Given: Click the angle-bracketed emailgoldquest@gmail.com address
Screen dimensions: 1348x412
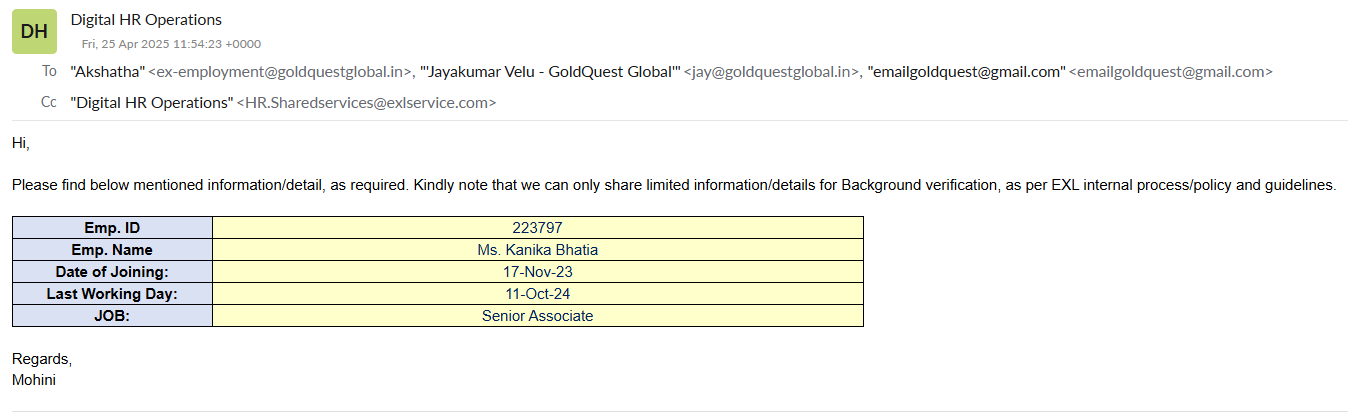Looking at the screenshot, I should pyautogui.click(x=1170, y=72).
